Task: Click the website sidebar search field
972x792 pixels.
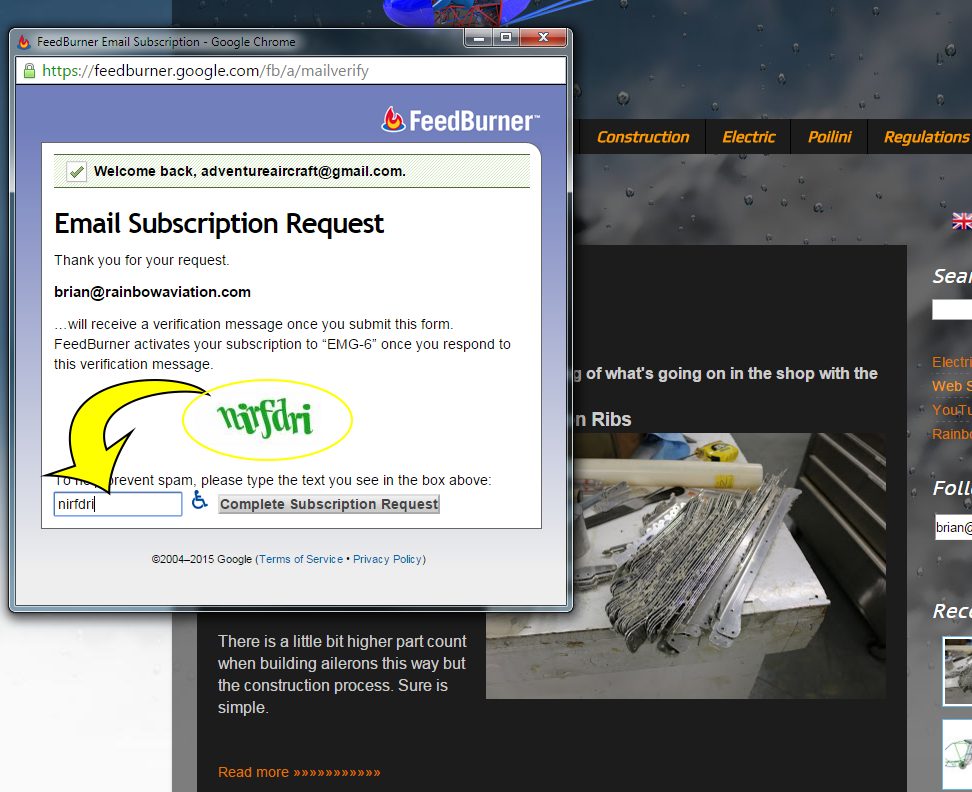Action: (x=952, y=309)
